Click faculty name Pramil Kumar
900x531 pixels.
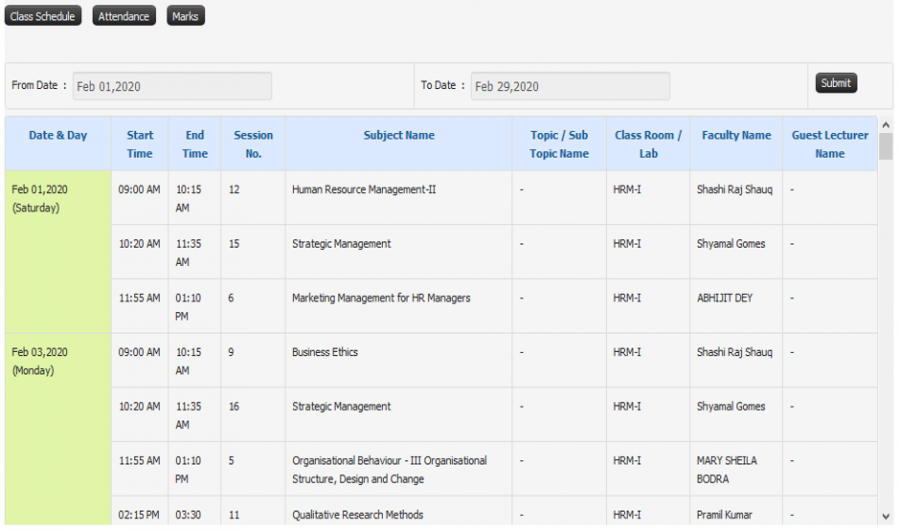[x=724, y=515]
